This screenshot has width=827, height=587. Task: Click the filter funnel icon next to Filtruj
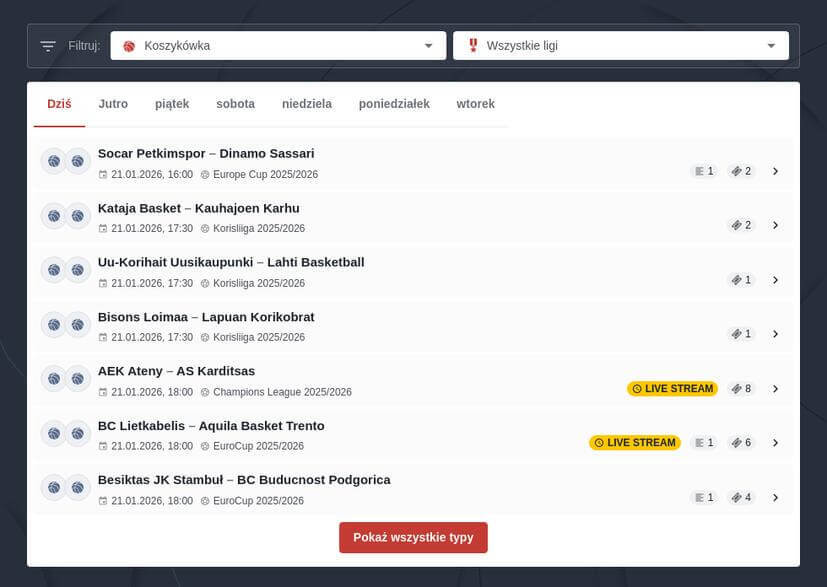pyautogui.click(x=46, y=44)
